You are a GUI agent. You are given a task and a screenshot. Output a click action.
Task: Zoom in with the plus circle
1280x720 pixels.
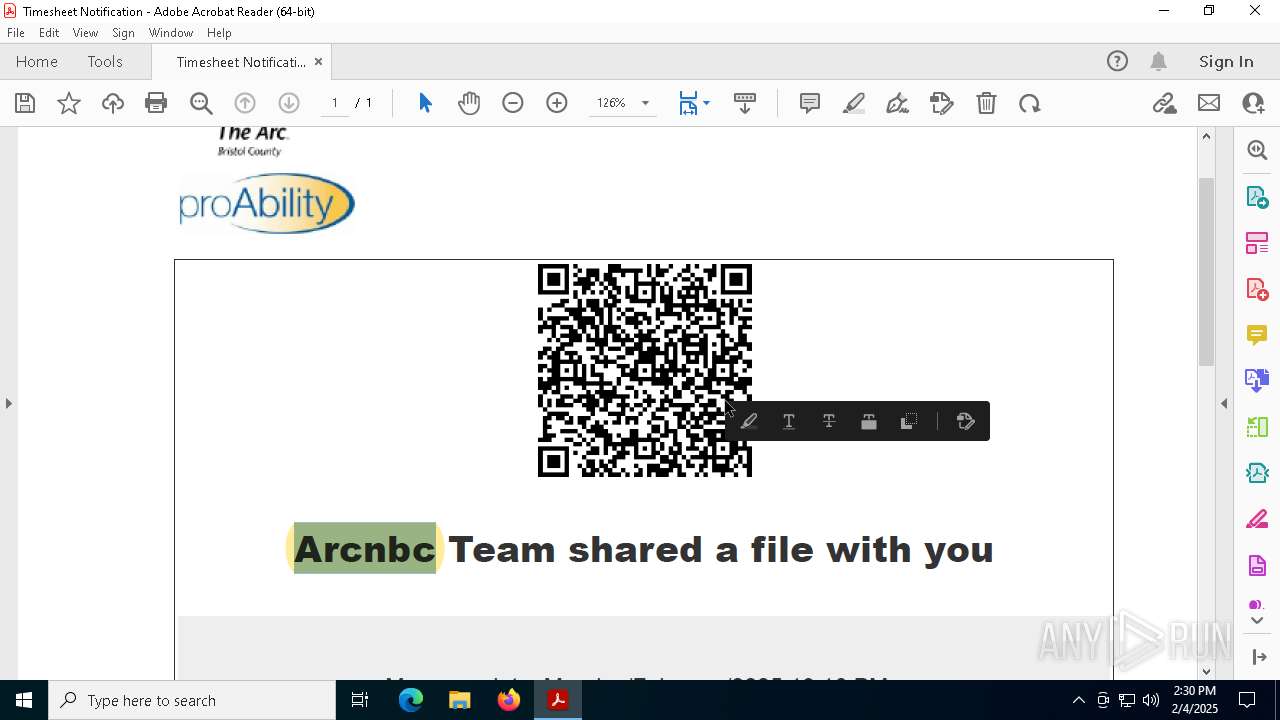click(x=557, y=103)
